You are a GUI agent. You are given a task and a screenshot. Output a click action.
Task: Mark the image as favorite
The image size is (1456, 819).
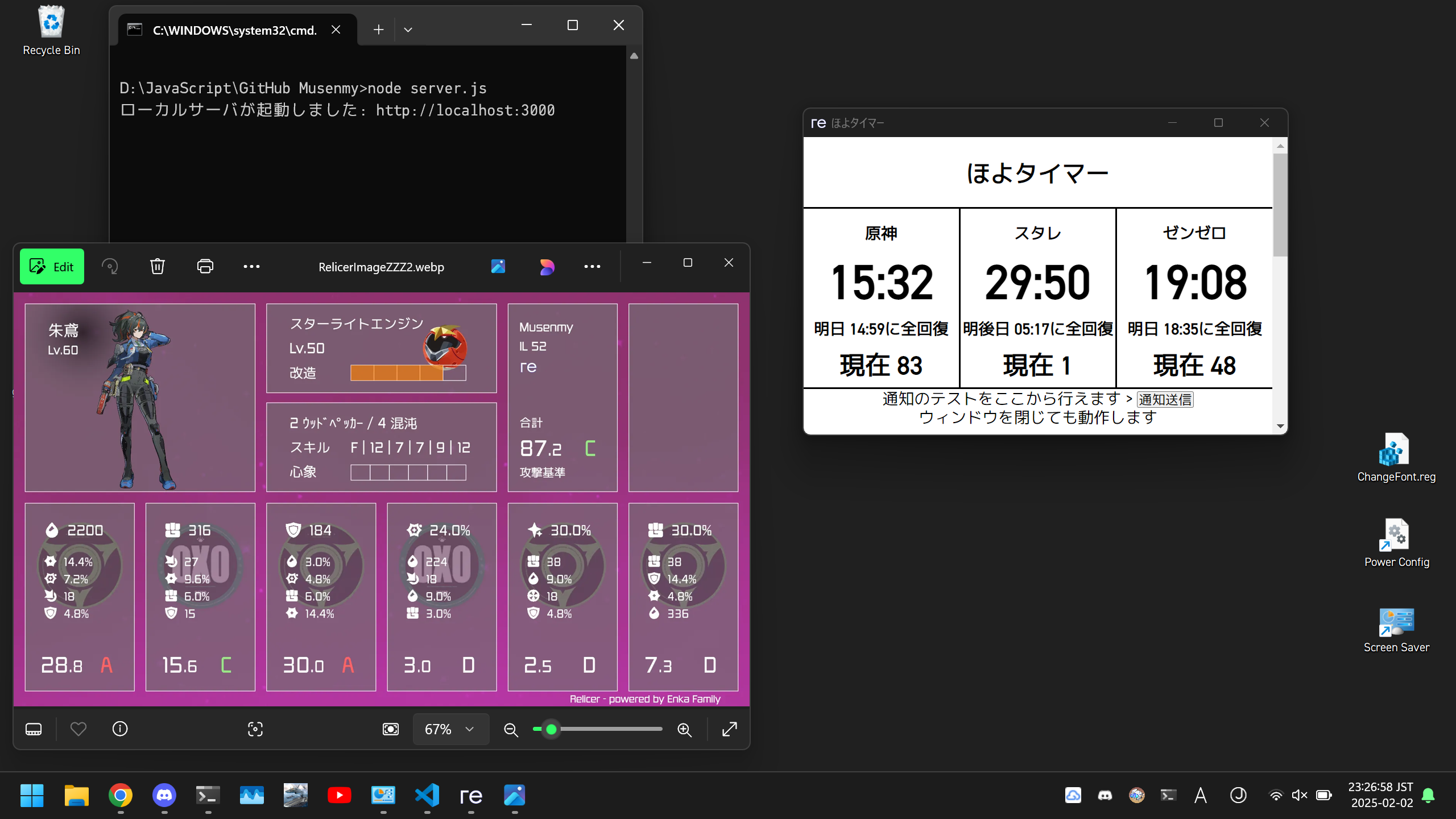pyautogui.click(x=78, y=729)
